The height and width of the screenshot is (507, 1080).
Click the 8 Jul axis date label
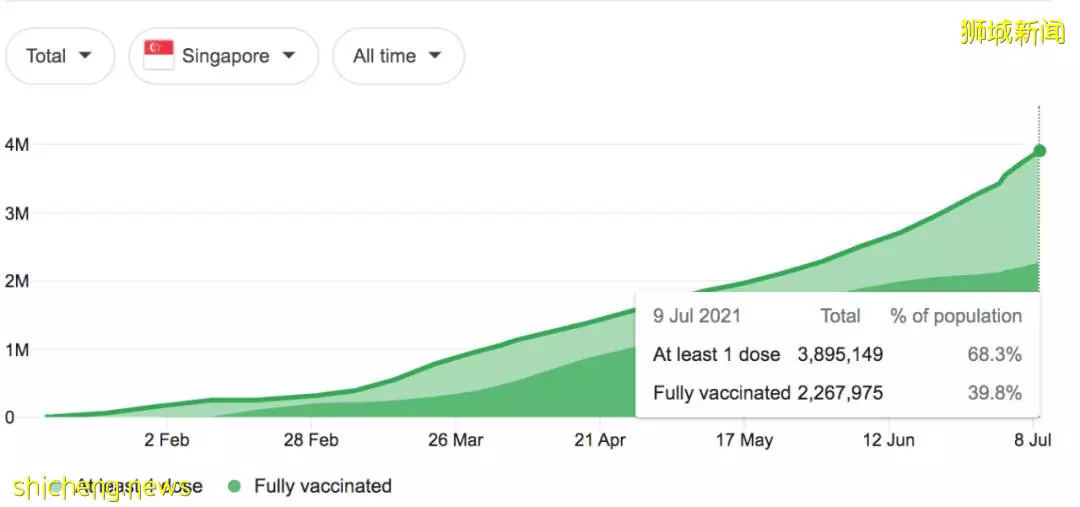[x=1032, y=439]
